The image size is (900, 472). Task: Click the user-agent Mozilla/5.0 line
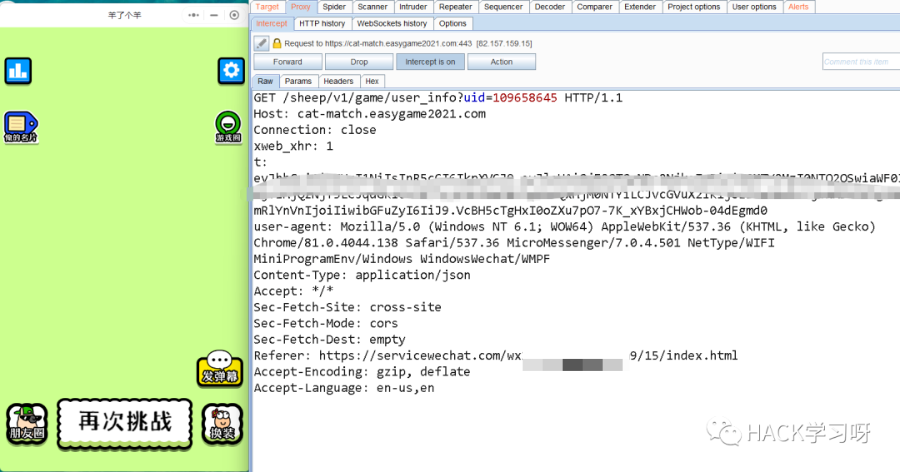coord(565,227)
